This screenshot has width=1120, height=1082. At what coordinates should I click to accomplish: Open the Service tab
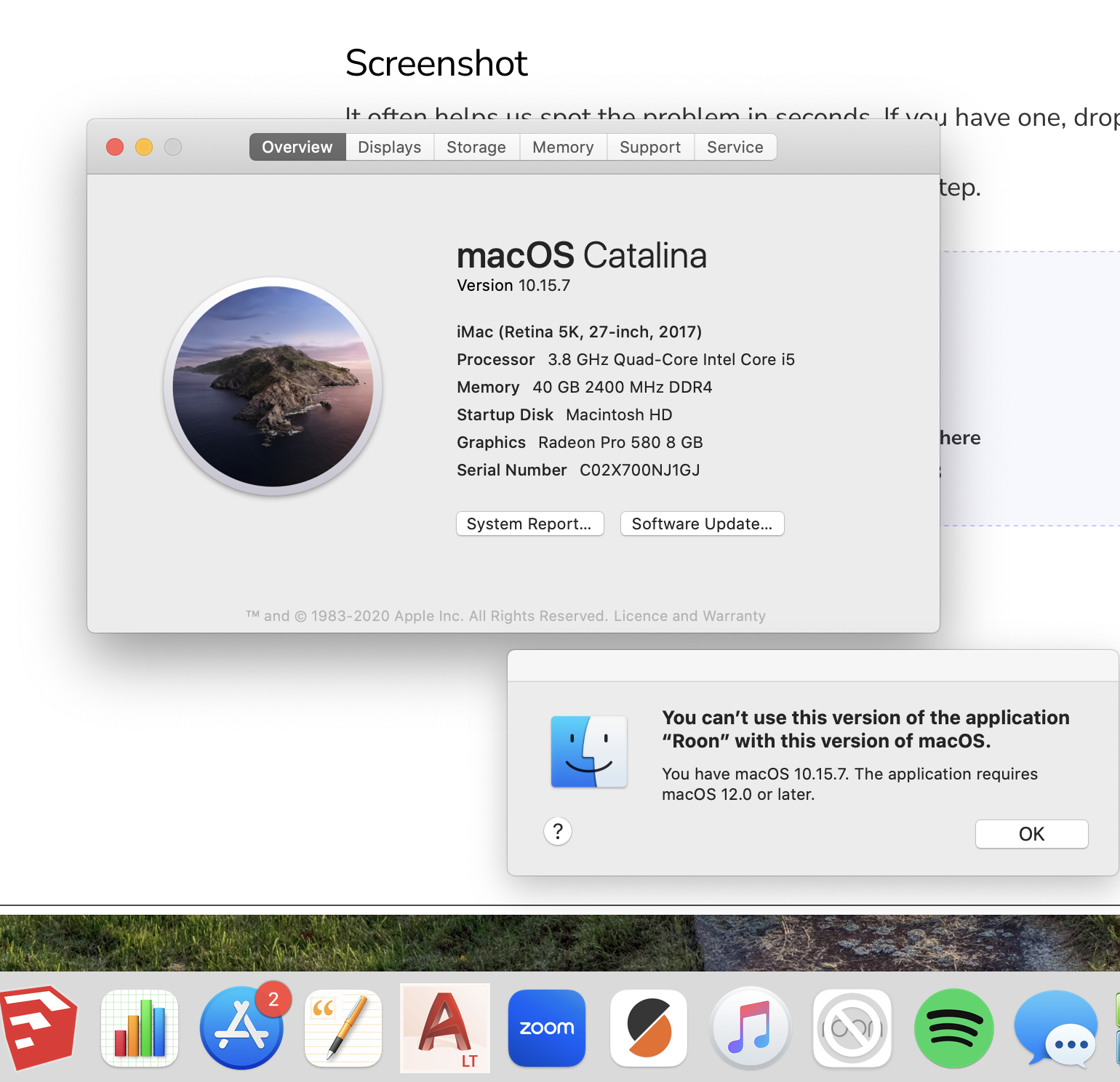click(735, 147)
